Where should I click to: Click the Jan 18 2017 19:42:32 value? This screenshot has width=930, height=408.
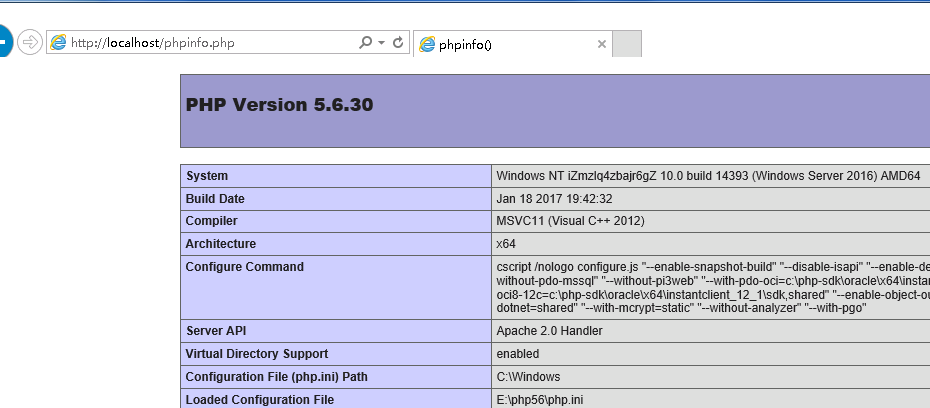[554, 199]
